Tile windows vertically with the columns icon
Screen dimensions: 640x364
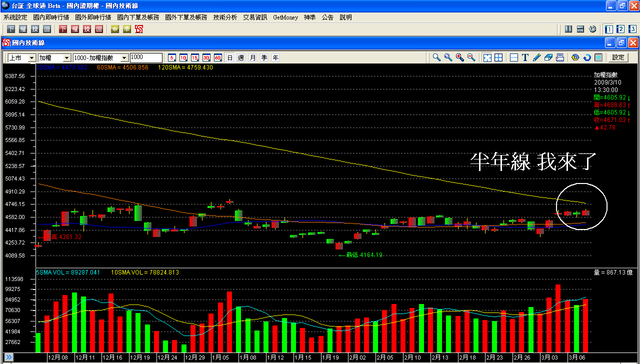(568, 29)
